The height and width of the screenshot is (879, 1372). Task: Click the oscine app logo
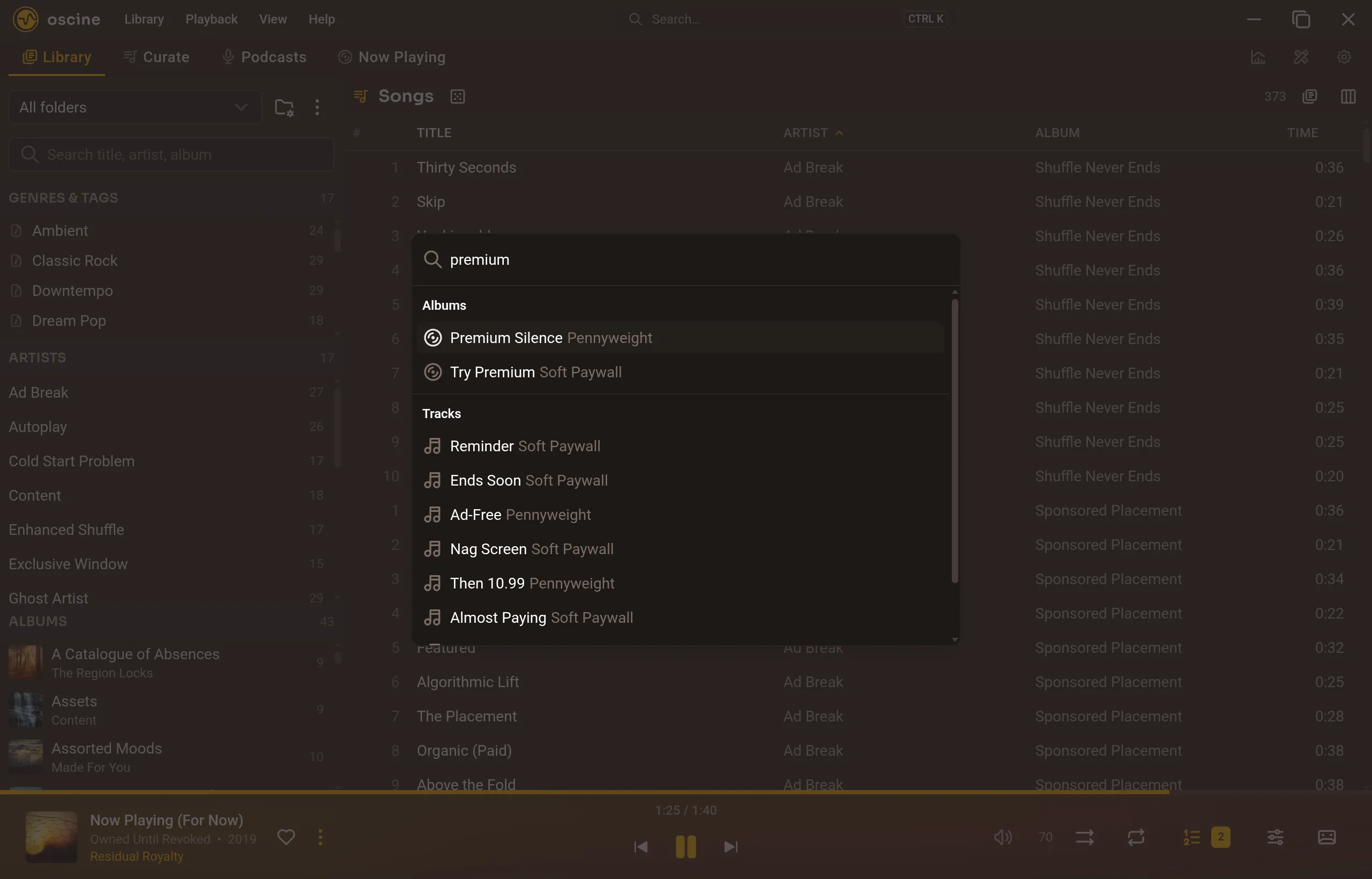[x=26, y=19]
